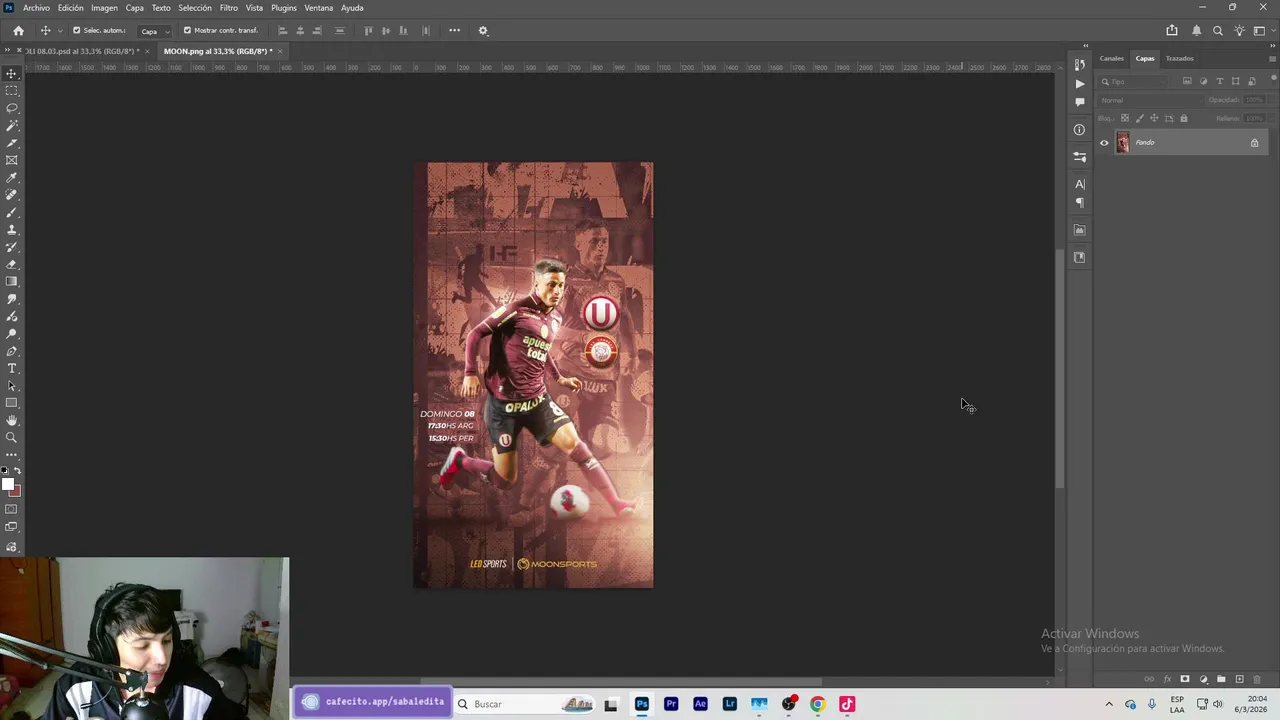
Task: Select the Fondo layer thumbnail
Action: click(x=1123, y=143)
